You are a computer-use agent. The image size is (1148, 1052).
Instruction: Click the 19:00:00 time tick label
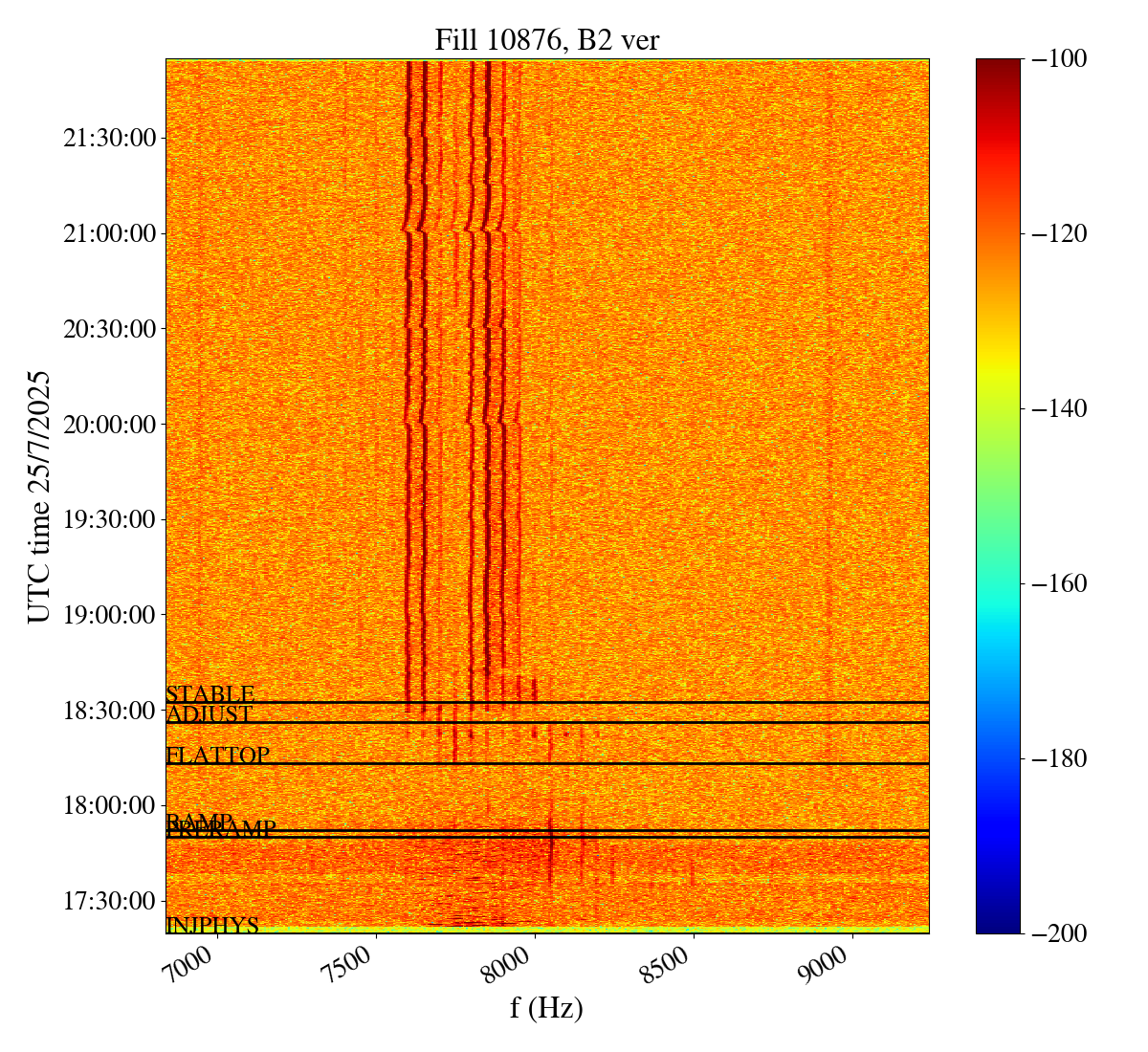pos(110,614)
